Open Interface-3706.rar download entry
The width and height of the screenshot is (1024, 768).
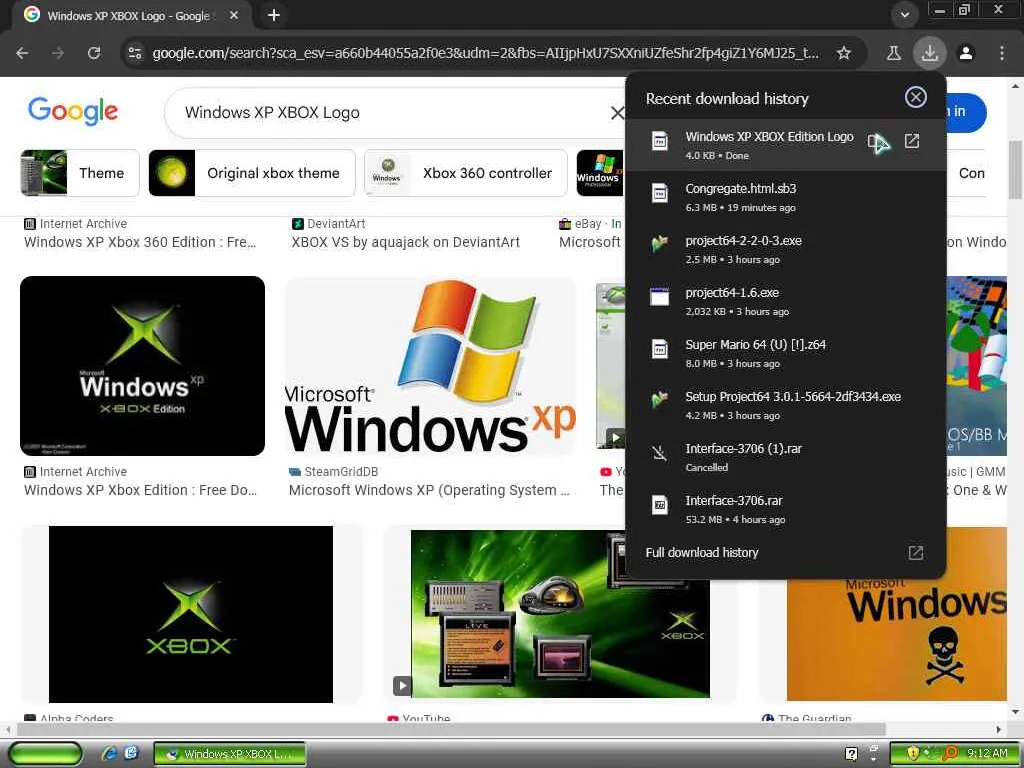[x=786, y=509]
